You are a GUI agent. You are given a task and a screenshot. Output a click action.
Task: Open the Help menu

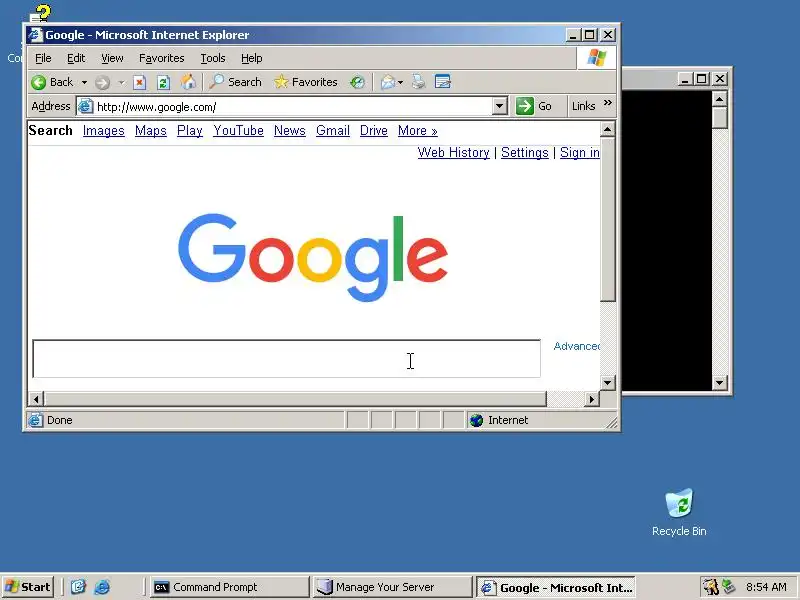click(252, 58)
